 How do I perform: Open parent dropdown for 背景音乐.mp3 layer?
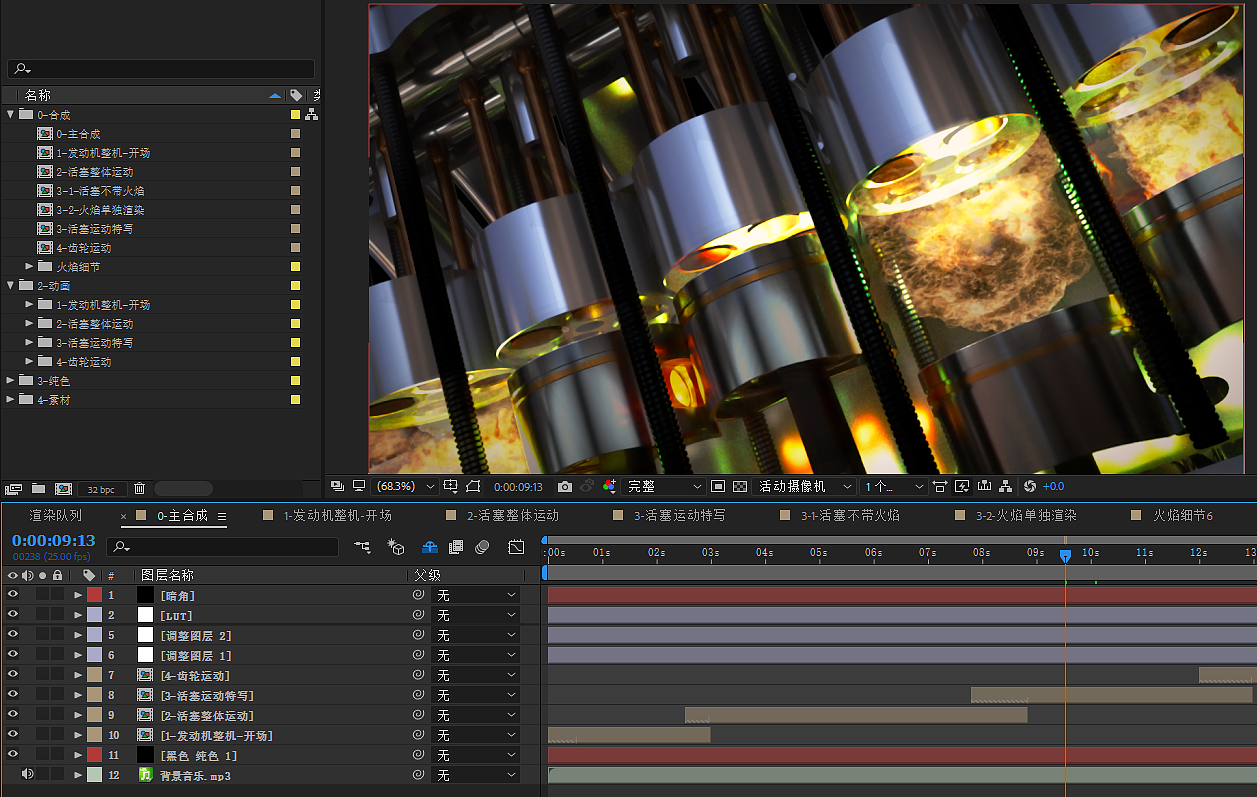(476, 775)
